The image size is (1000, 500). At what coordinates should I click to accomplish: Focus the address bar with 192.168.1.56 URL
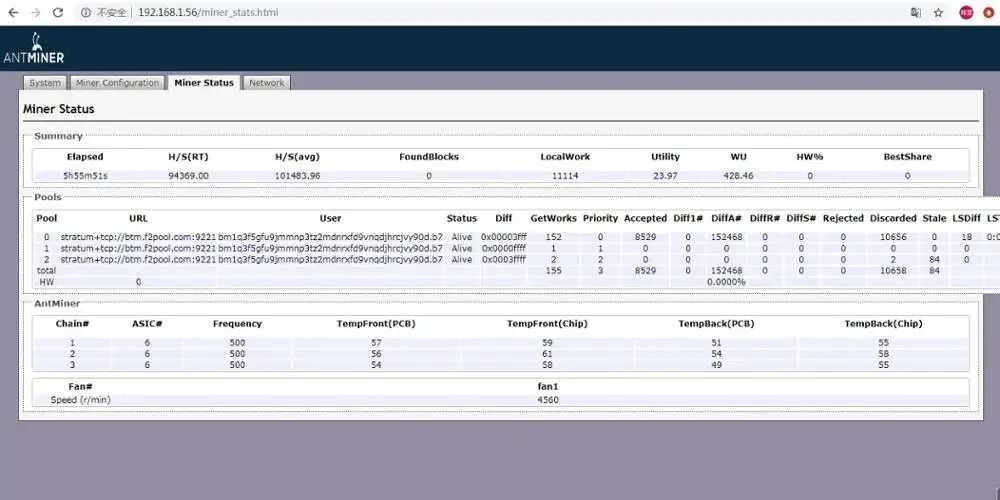coord(207,13)
